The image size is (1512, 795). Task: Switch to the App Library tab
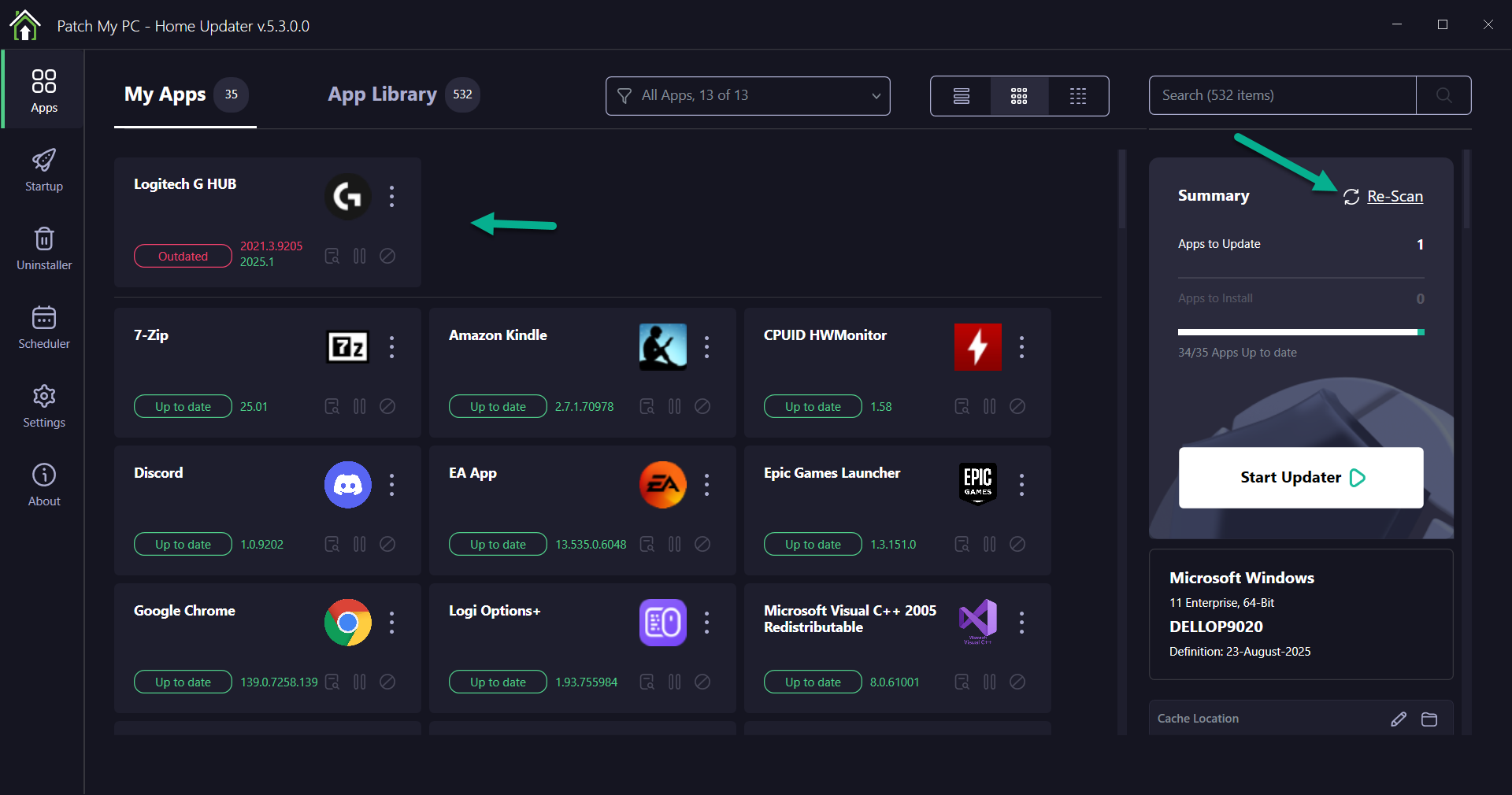tap(383, 94)
